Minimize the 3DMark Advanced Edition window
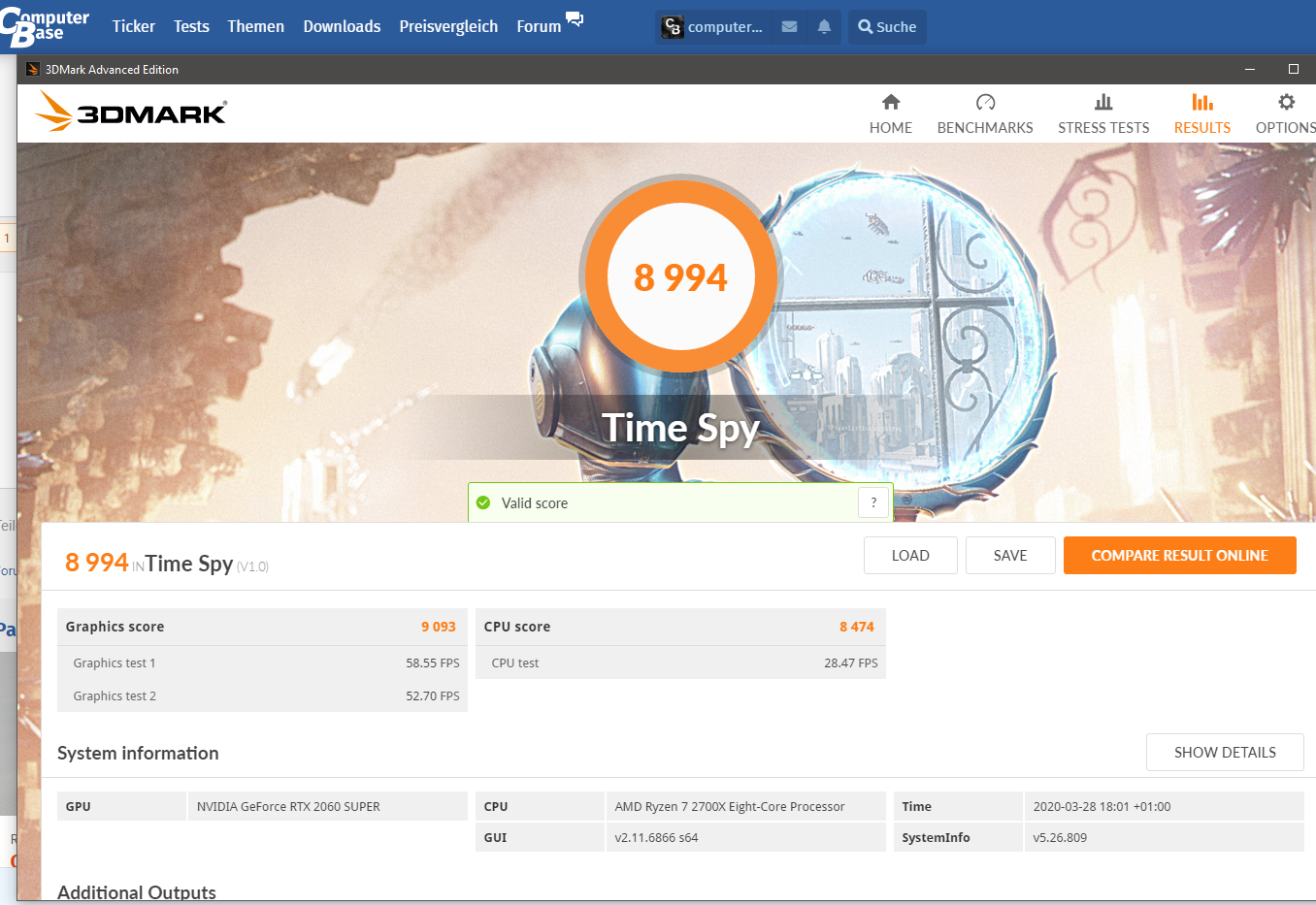The image size is (1316, 905). click(1250, 69)
